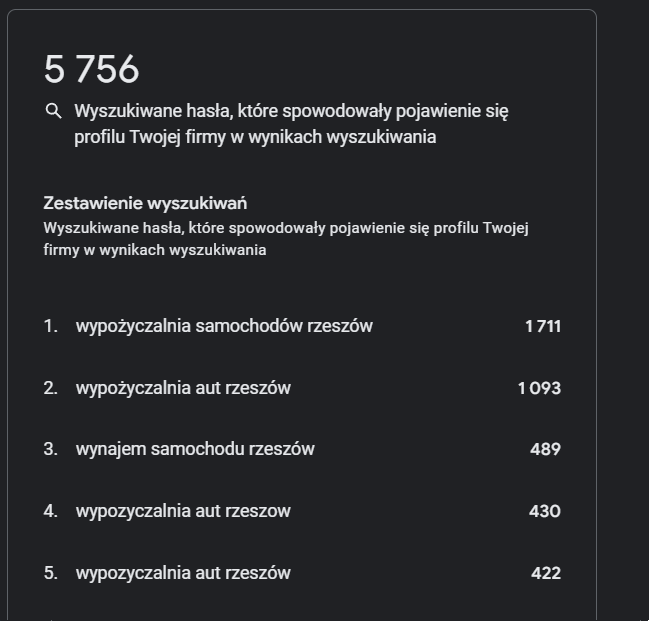Click rank number 3 in the list
Screen dimensions: 649x628
coord(50,449)
